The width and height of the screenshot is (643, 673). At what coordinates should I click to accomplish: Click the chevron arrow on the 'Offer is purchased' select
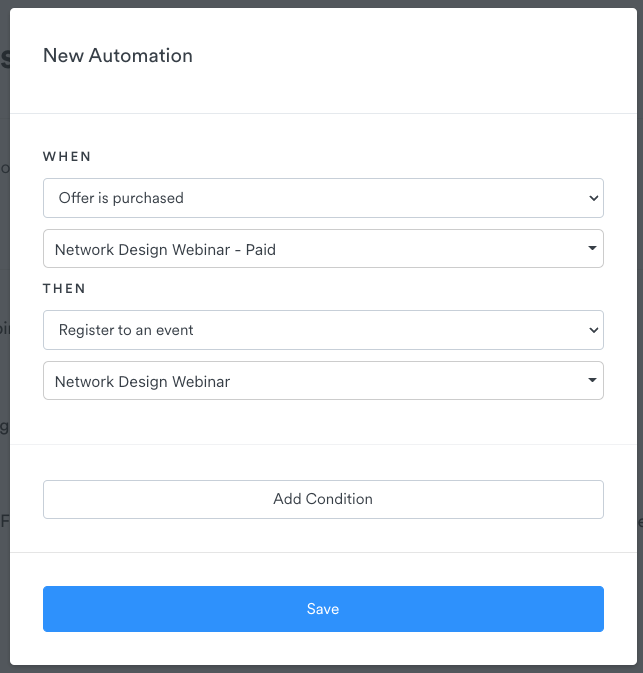593,198
